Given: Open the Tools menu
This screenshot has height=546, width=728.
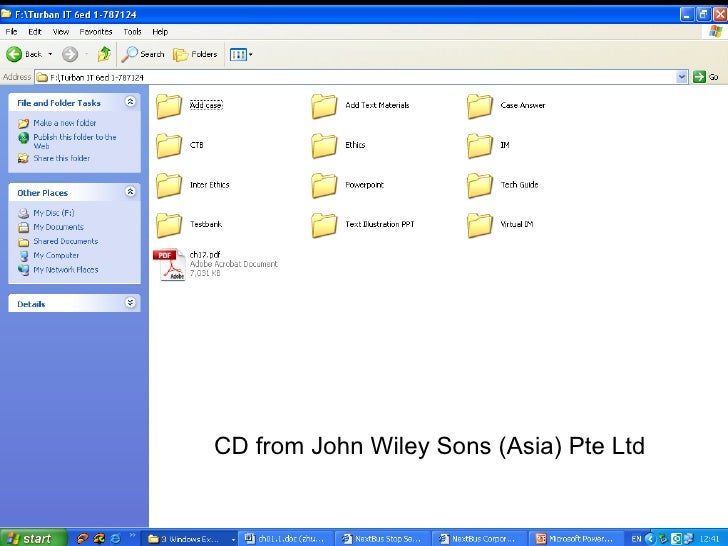Looking at the screenshot, I should pyautogui.click(x=132, y=32).
